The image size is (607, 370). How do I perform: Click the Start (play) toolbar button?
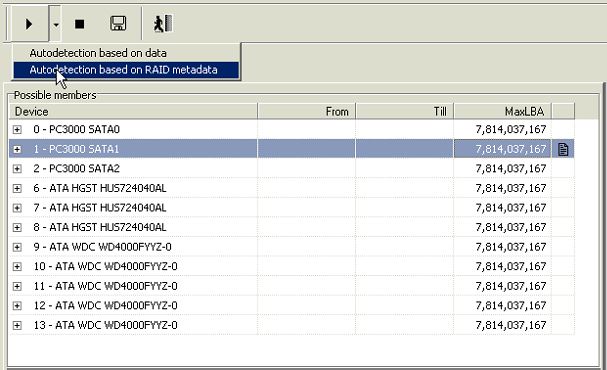[29, 24]
